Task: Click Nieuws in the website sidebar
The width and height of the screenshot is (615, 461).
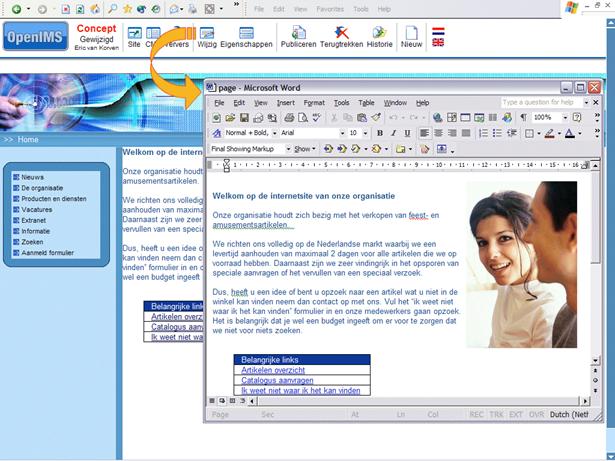Action: click(33, 177)
